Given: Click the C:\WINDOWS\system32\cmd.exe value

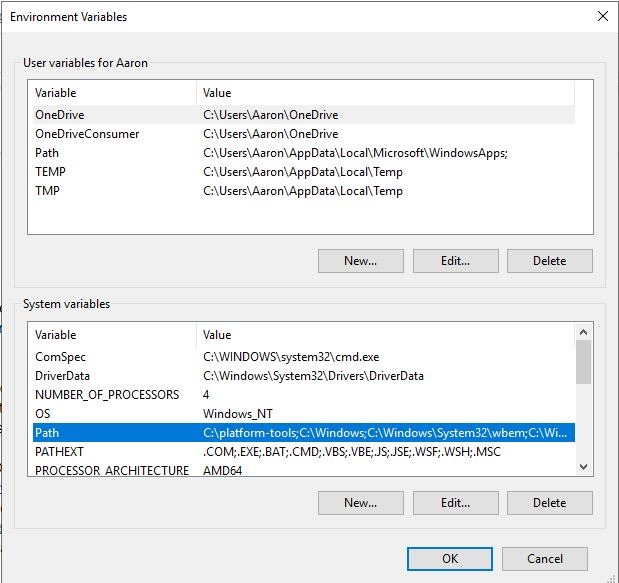Looking at the screenshot, I should 291,357.
